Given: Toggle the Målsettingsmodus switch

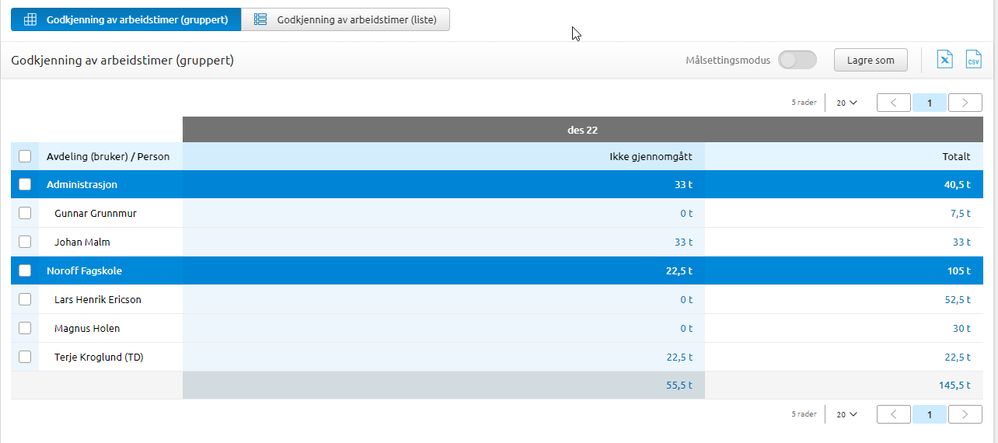Looking at the screenshot, I should pos(798,60).
